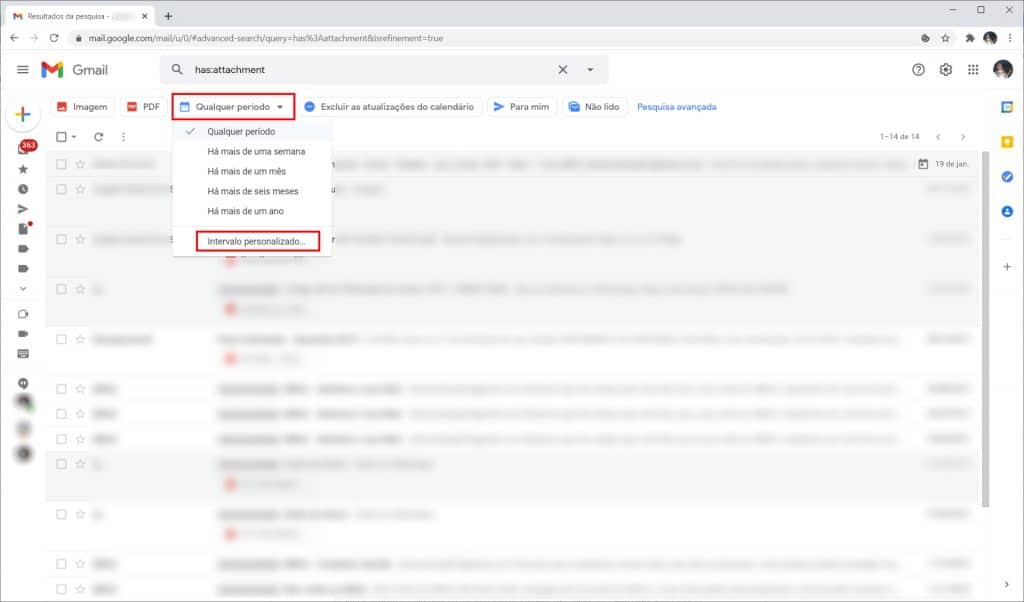
Task: Go to the previous results page arrow
Action: (x=938, y=136)
